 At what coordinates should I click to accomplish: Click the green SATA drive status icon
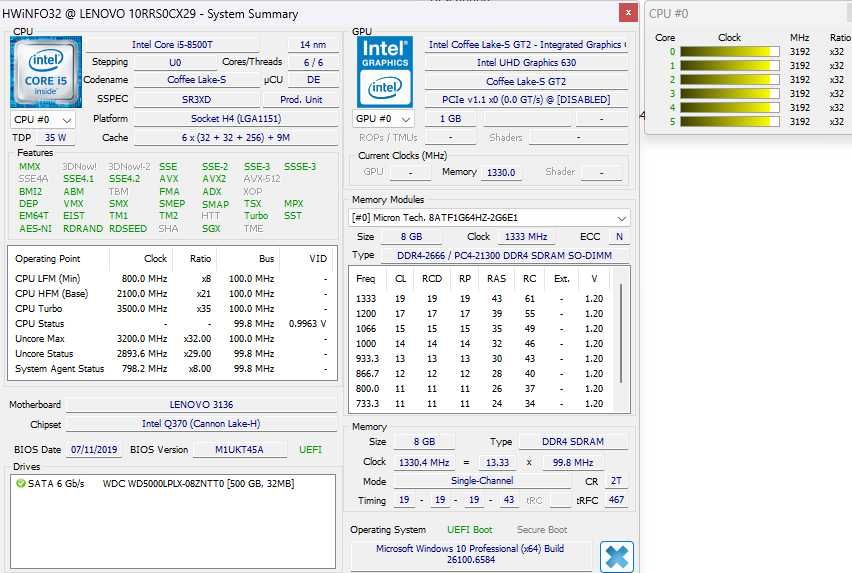[x=21, y=483]
